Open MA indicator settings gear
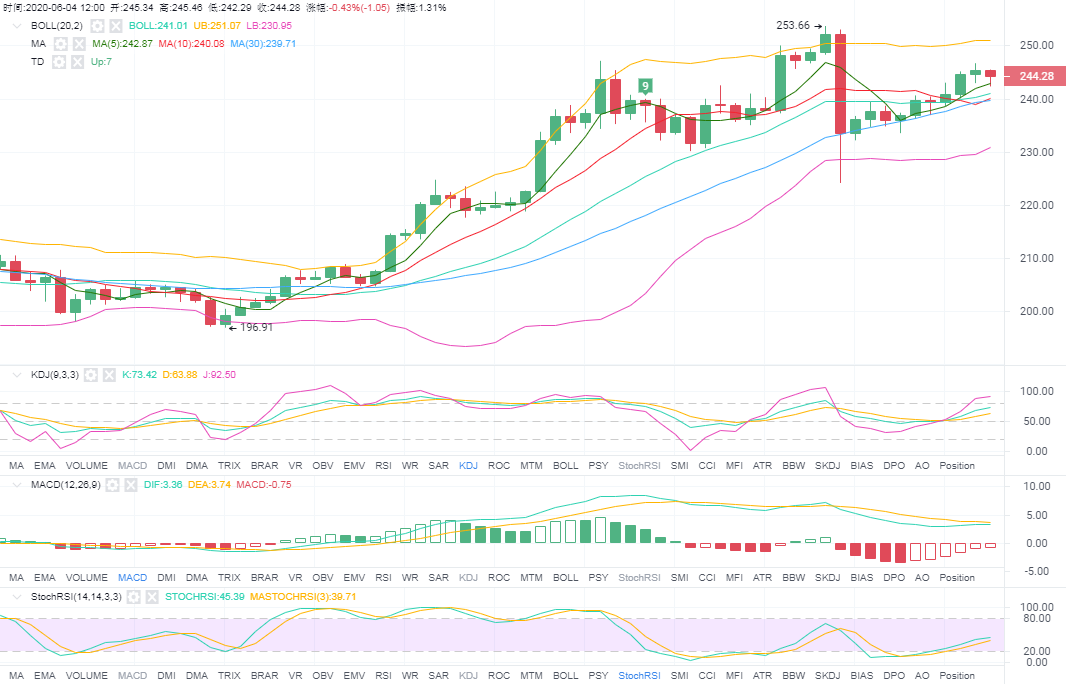The width and height of the screenshot is (1066, 684). (x=61, y=44)
